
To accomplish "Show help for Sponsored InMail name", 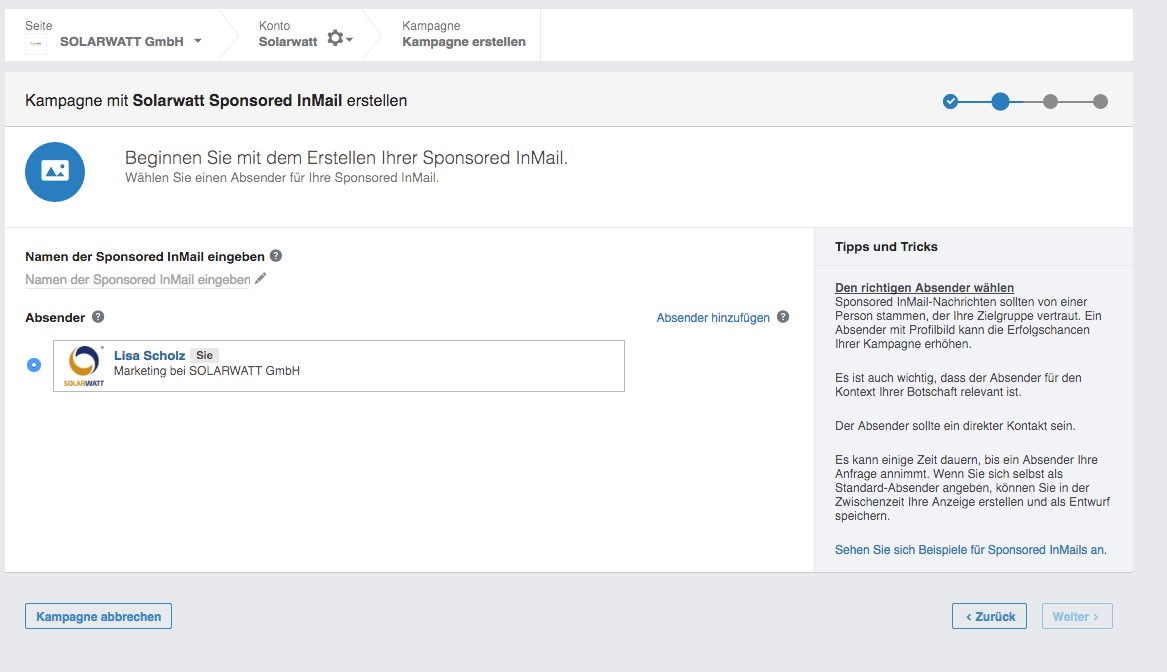I will (275, 256).
